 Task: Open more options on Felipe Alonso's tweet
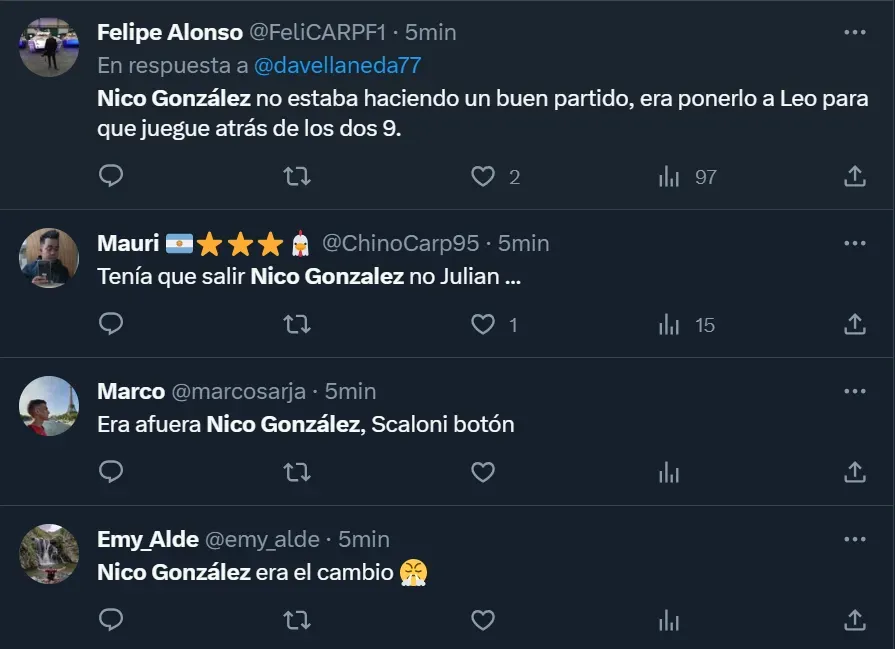(x=855, y=32)
